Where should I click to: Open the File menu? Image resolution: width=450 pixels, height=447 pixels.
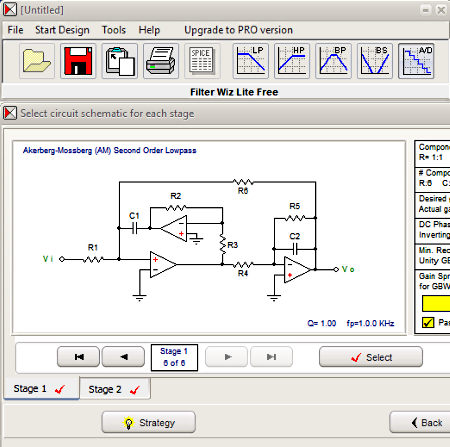pos(15,30)
